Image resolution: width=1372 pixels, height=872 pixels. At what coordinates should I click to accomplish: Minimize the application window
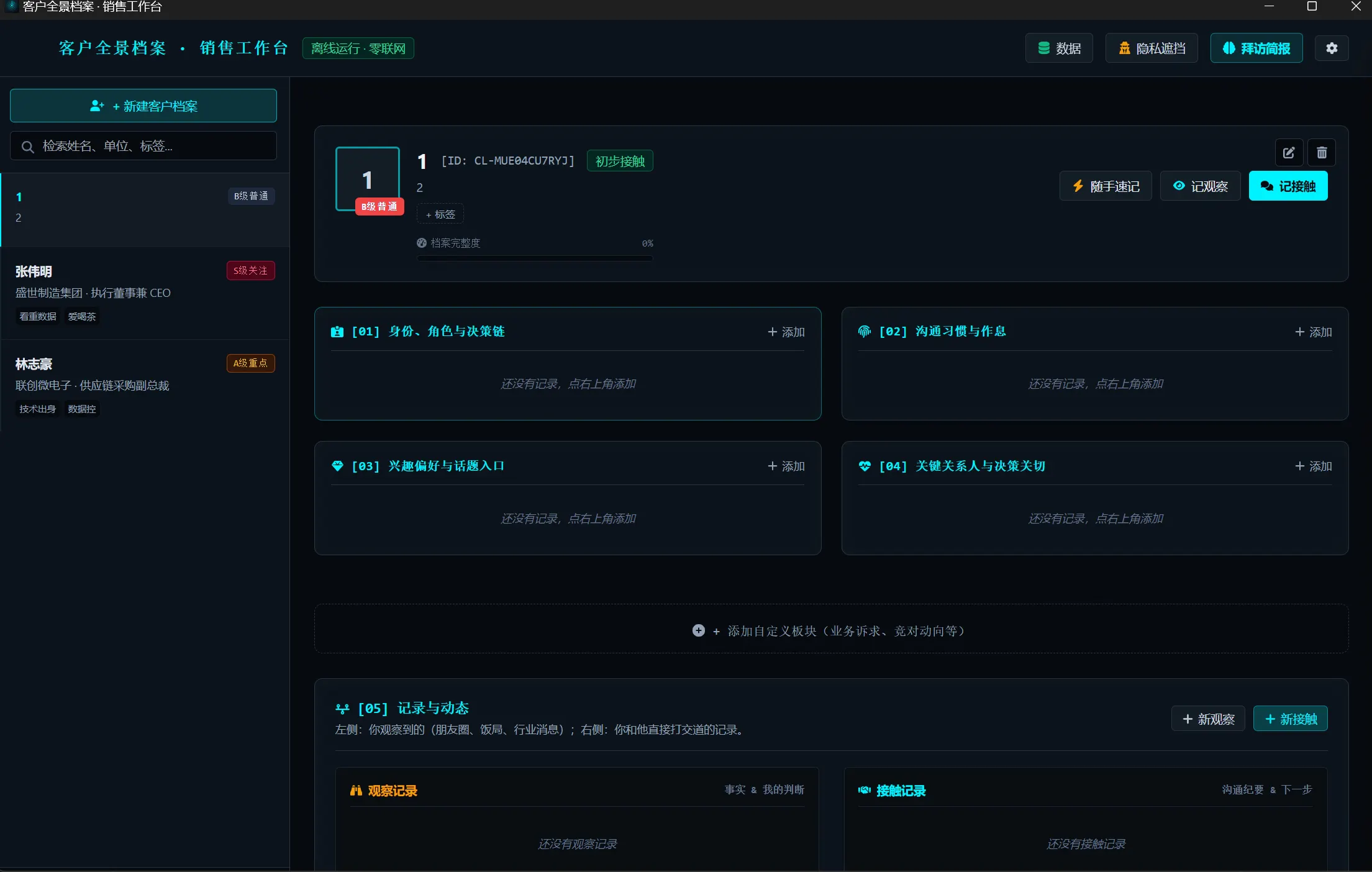pos(1270,6)
